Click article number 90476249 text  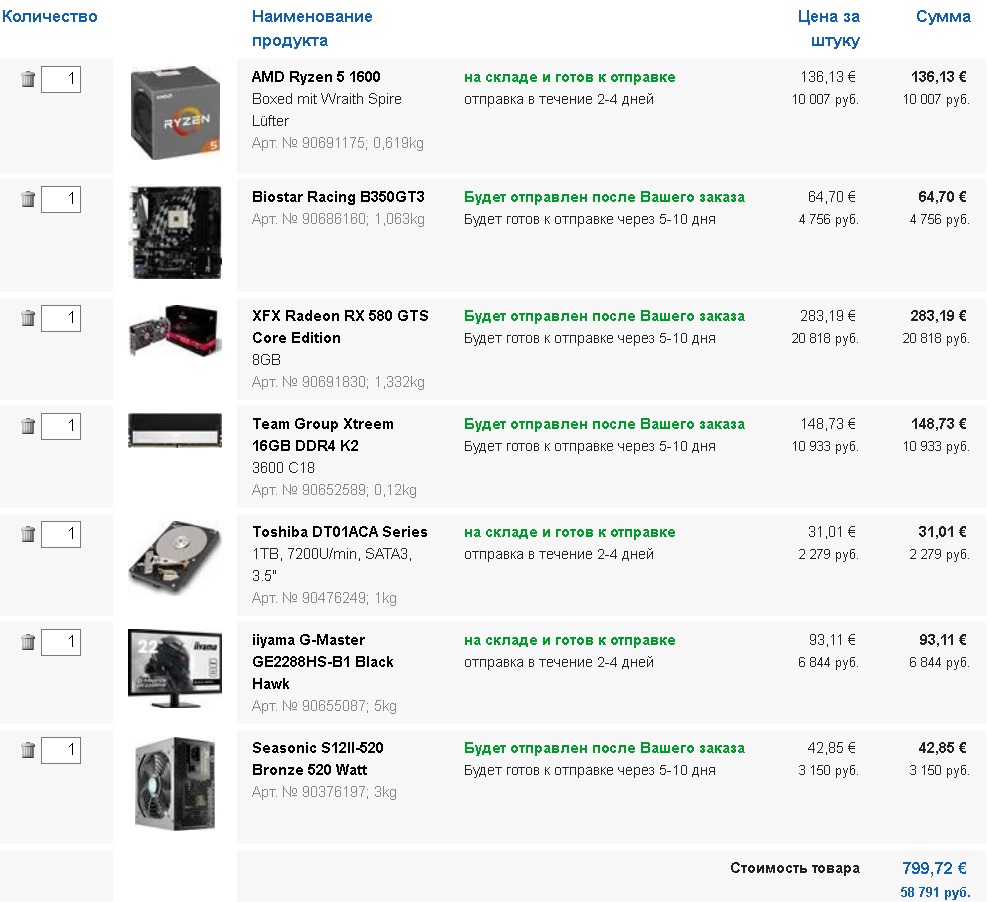pos(324,598)
